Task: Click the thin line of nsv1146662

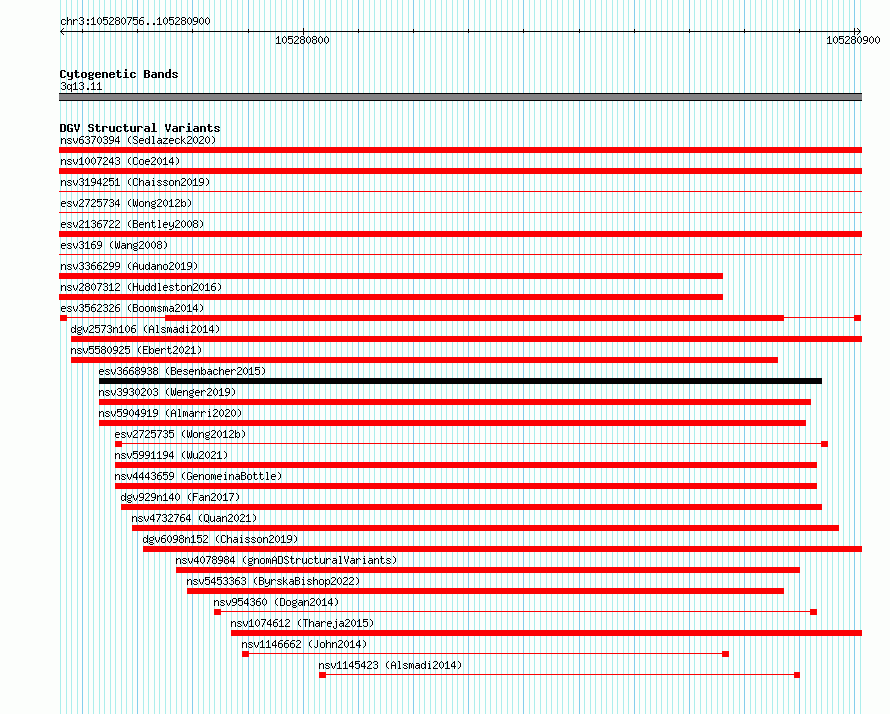Action: 485,654
